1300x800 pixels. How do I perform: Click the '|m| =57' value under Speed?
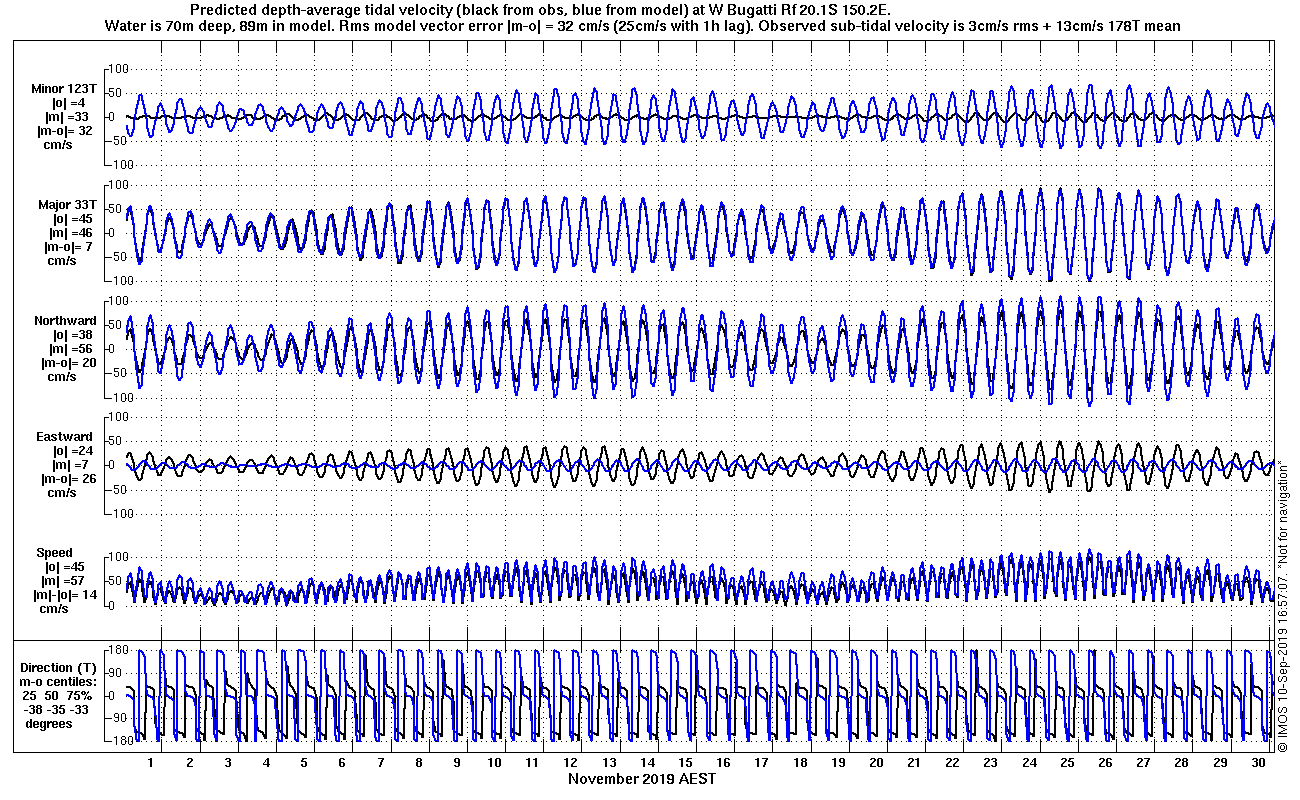tap(63, 581)
